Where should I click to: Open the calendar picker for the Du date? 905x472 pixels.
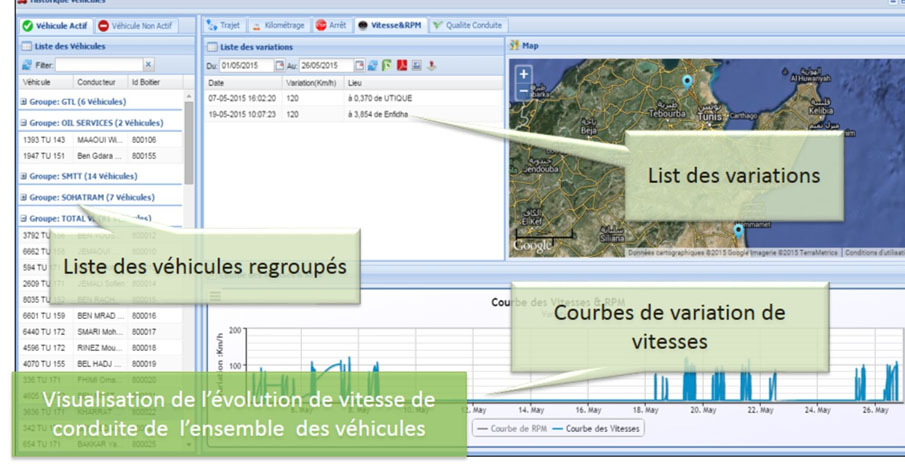(279, 66)
